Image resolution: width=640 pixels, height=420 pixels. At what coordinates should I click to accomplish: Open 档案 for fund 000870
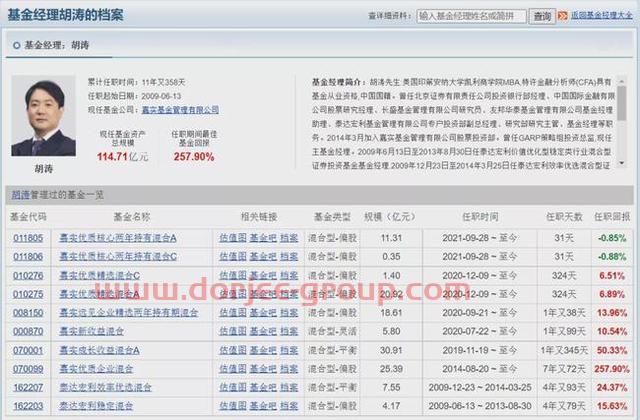(x=289, y=331)
